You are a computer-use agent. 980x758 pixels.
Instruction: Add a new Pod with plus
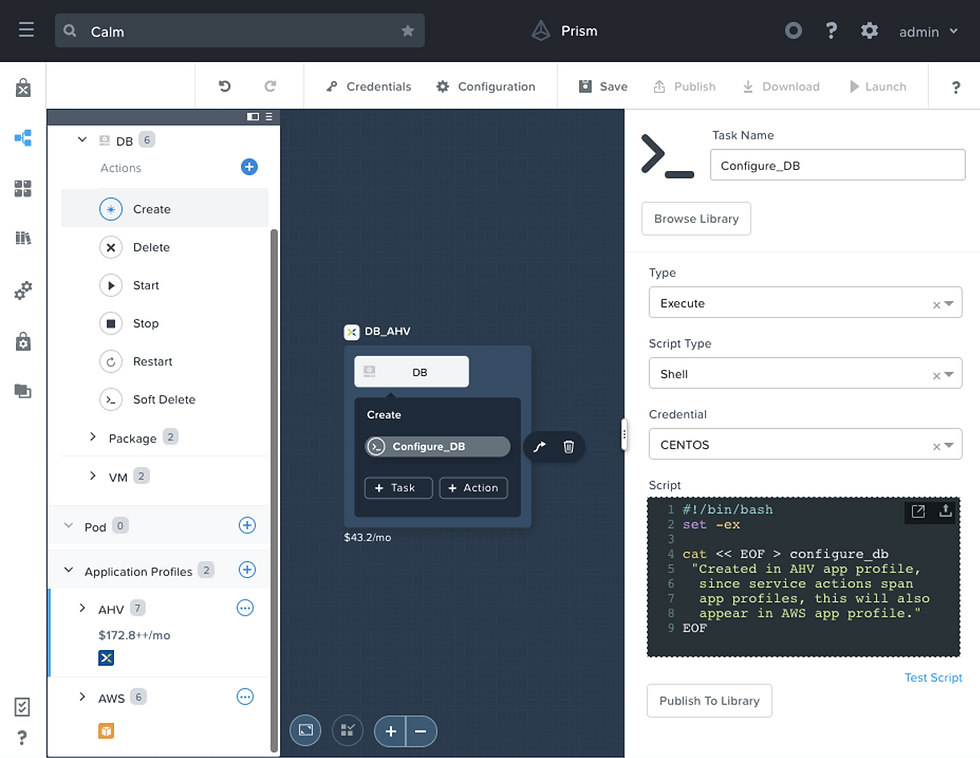[247, 525]
